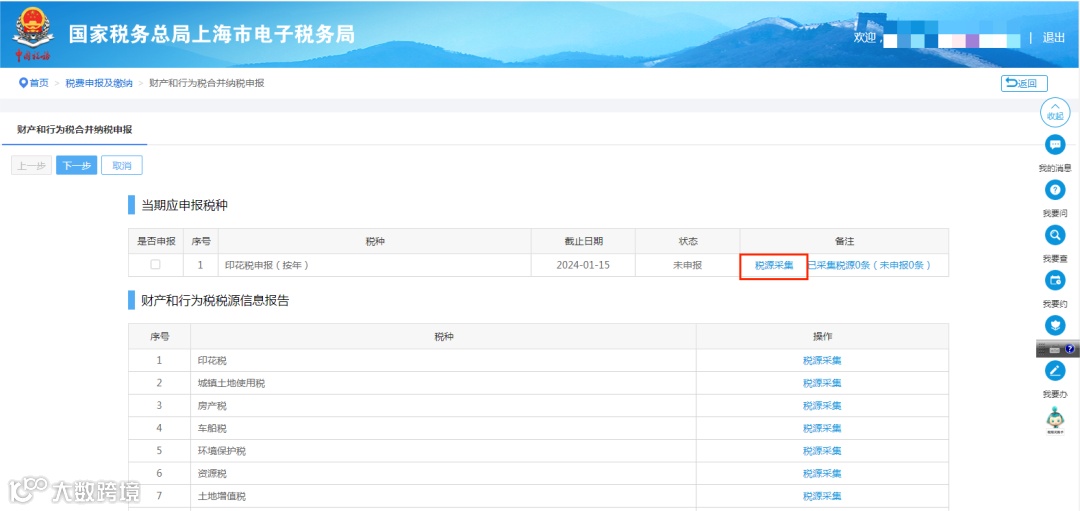Image resolution: width=1080 pixels, height=511 pixels.
Task: Click 税源采集 in 当期应申报税种 row
Action: [x=774, y=265]
